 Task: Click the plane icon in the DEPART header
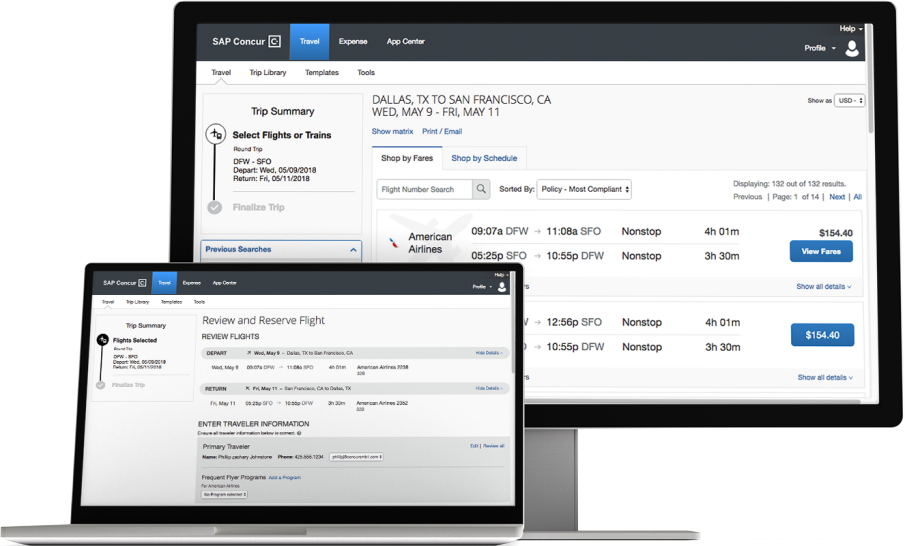tap(249, 353)
